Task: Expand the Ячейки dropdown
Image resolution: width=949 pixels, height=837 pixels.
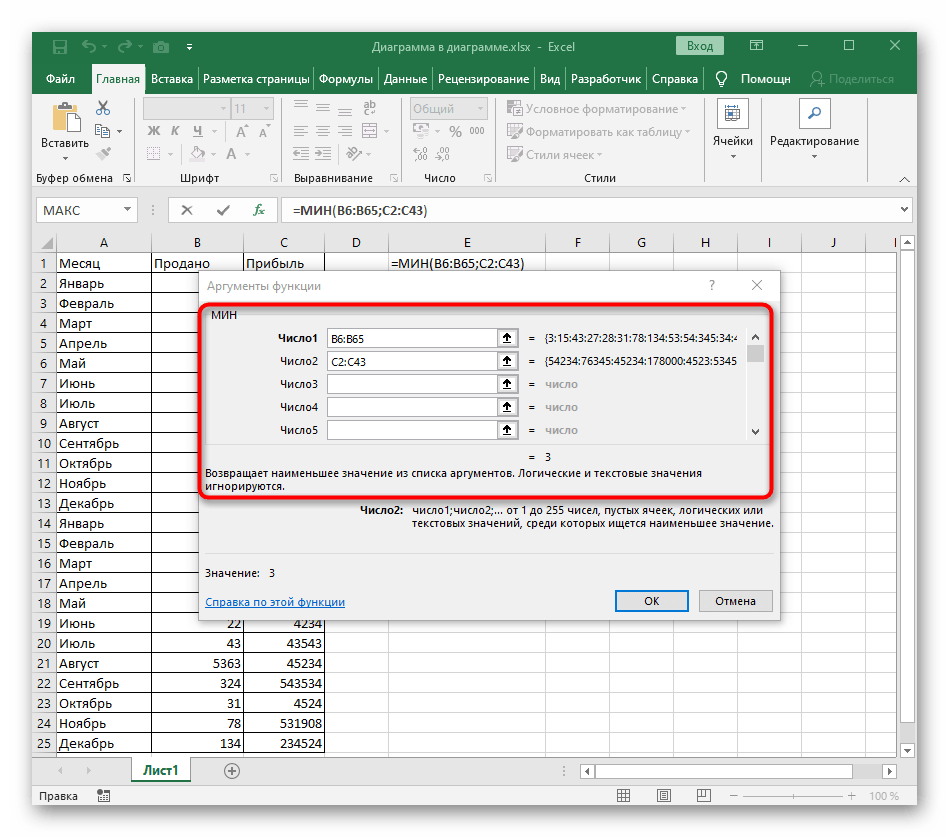Action: coord(732,158)
